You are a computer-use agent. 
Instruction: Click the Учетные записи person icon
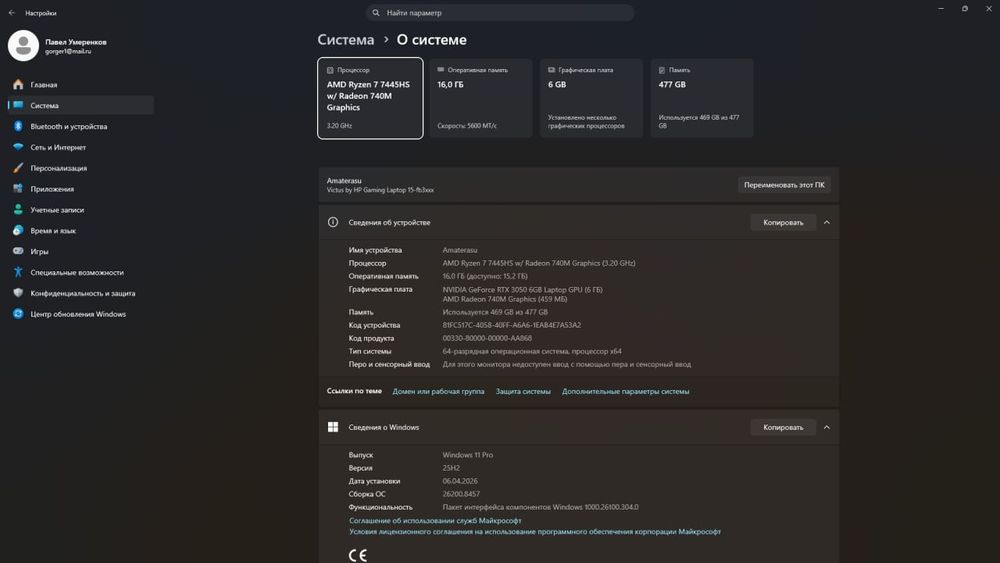18,210
